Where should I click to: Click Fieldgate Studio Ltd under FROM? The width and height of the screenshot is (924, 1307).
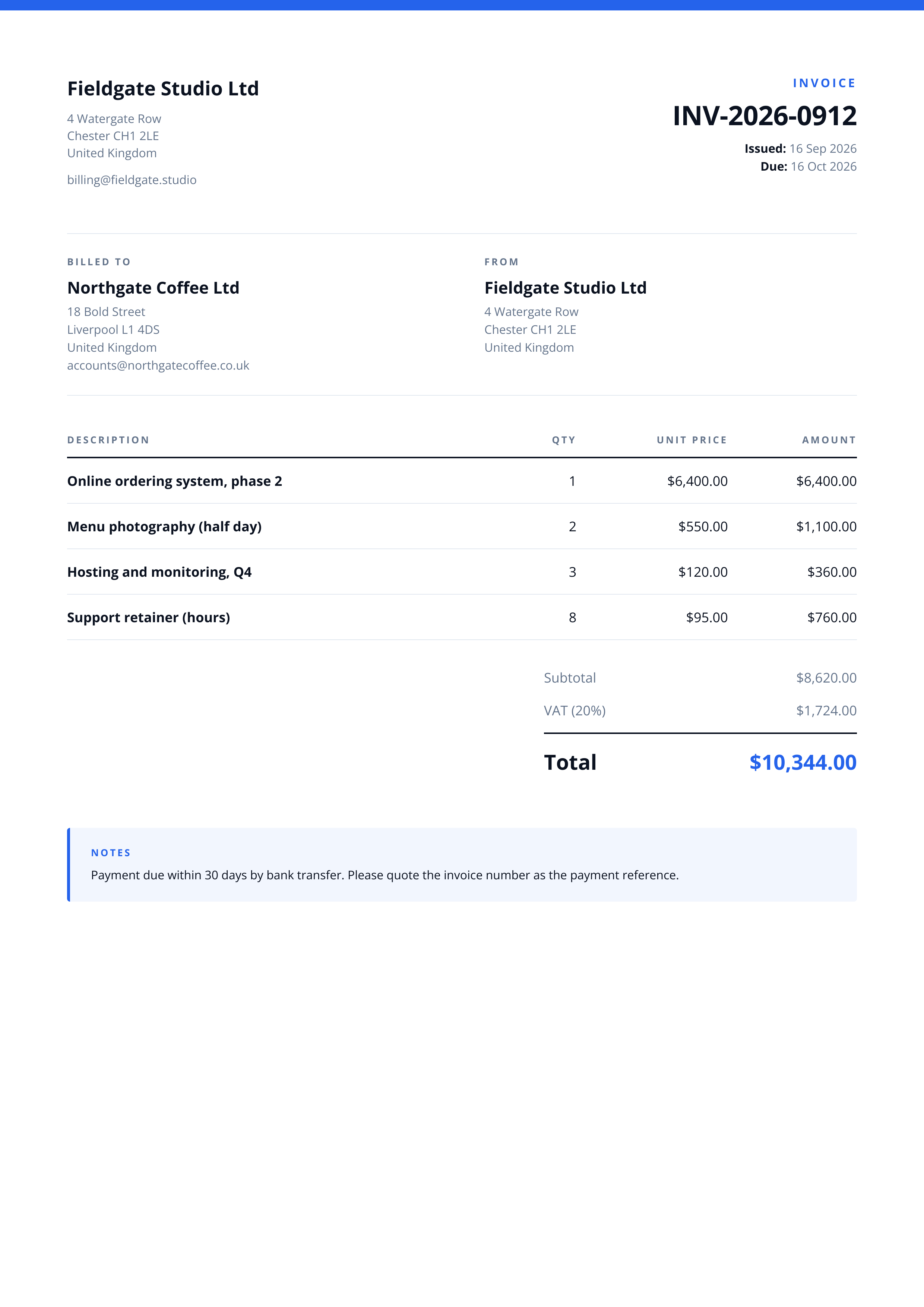coord(565,288)
